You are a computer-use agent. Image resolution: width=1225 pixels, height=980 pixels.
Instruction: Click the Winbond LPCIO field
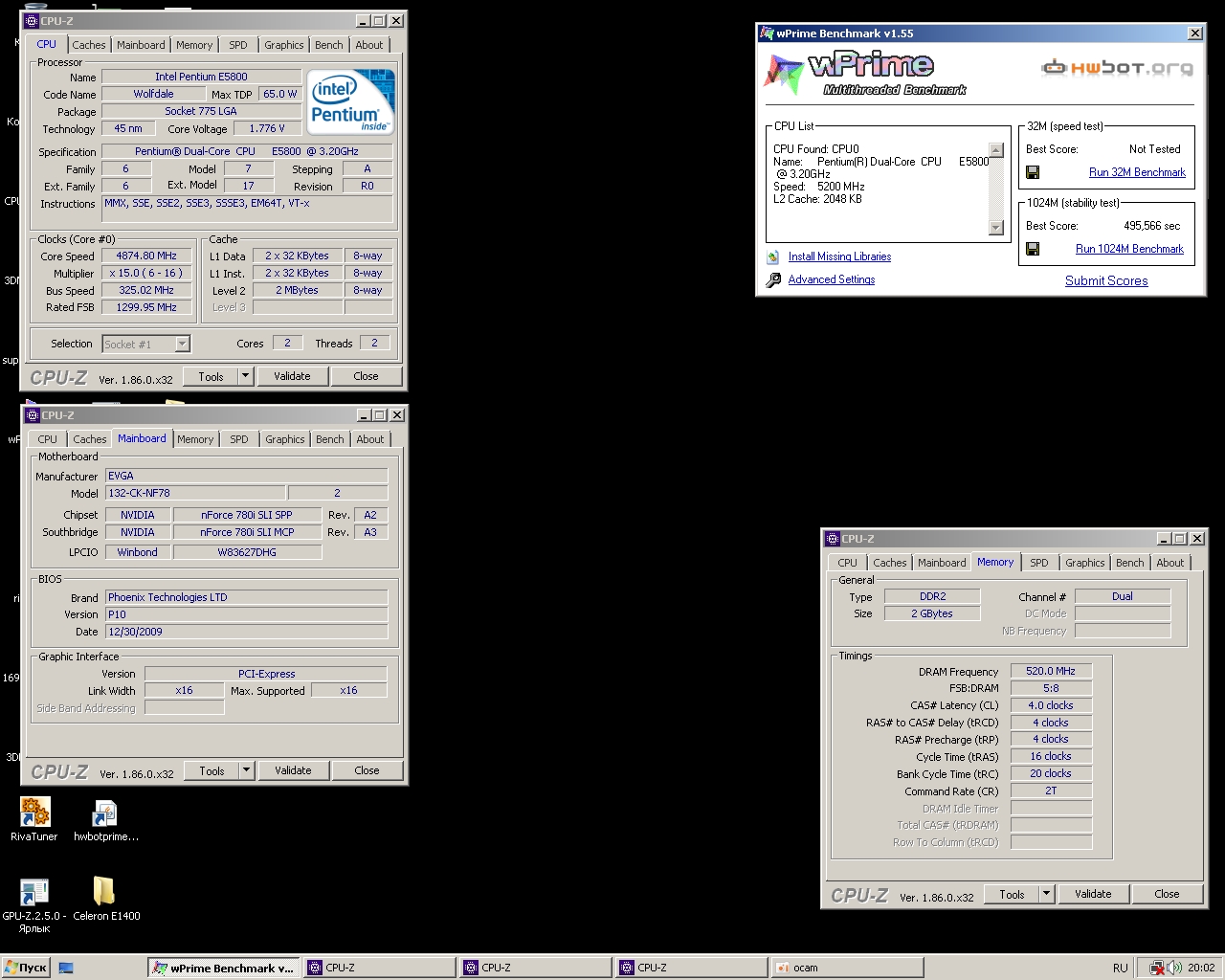[x=138, y=552]
